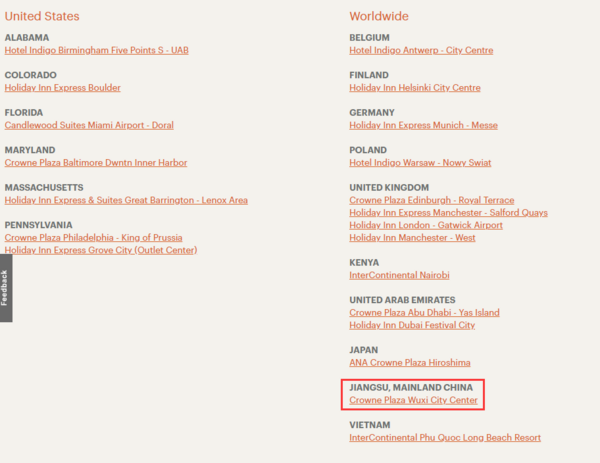Open Crowne Plaza Baltimore Dwntn Inner Harbor link
The image size is (600, 463).
click(x=96, y=163)
